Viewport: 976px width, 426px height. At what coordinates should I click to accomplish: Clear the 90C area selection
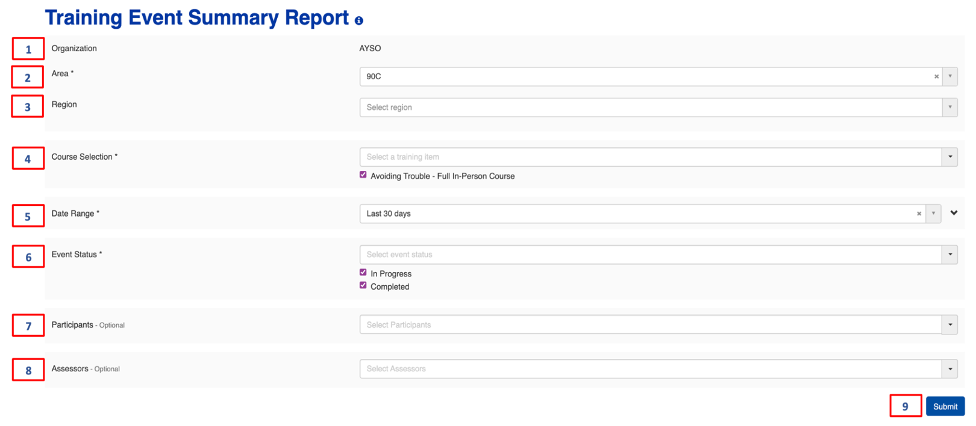(x=936, y=76)
